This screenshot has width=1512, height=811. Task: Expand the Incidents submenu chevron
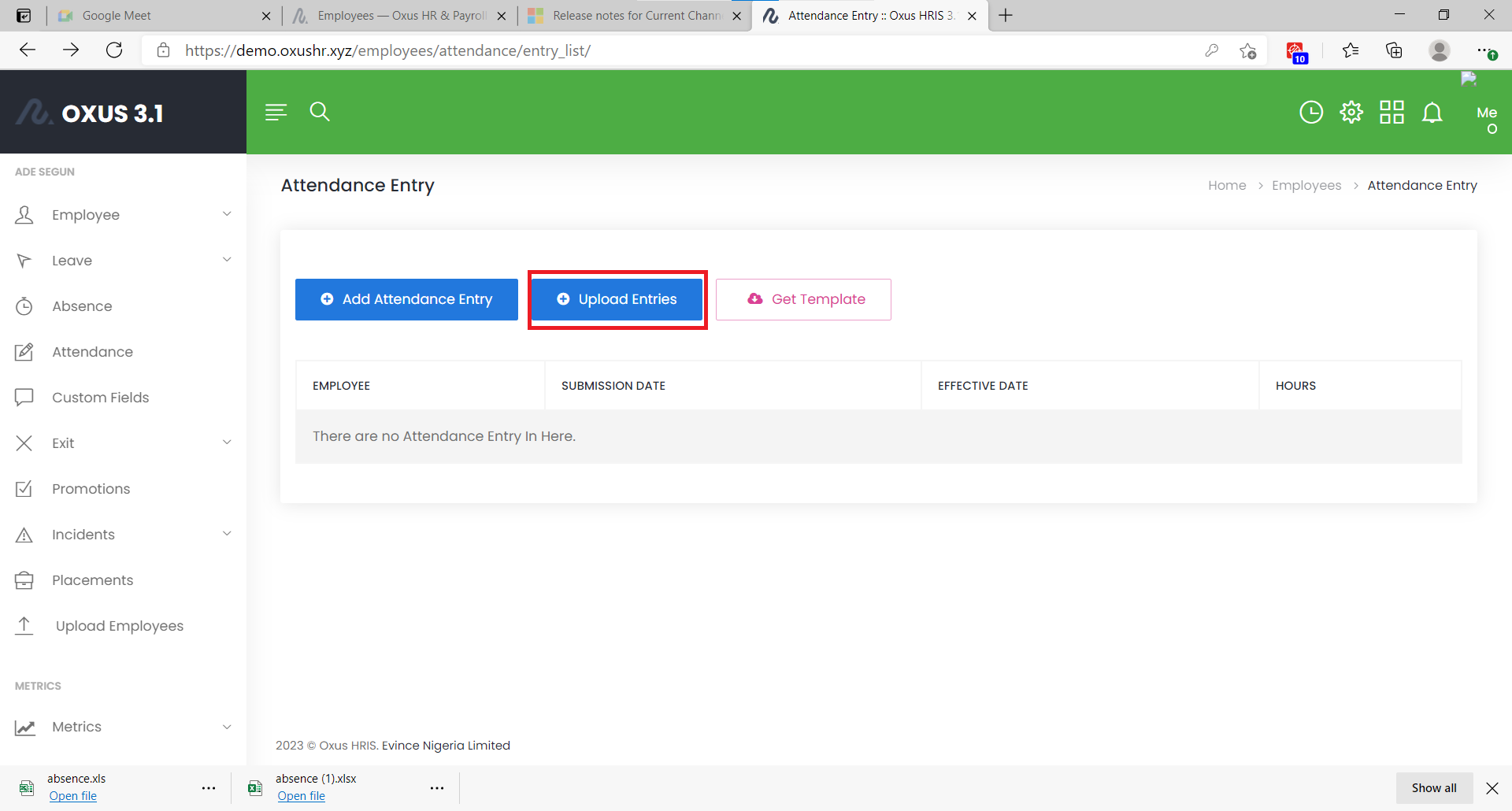coord(227,534)
